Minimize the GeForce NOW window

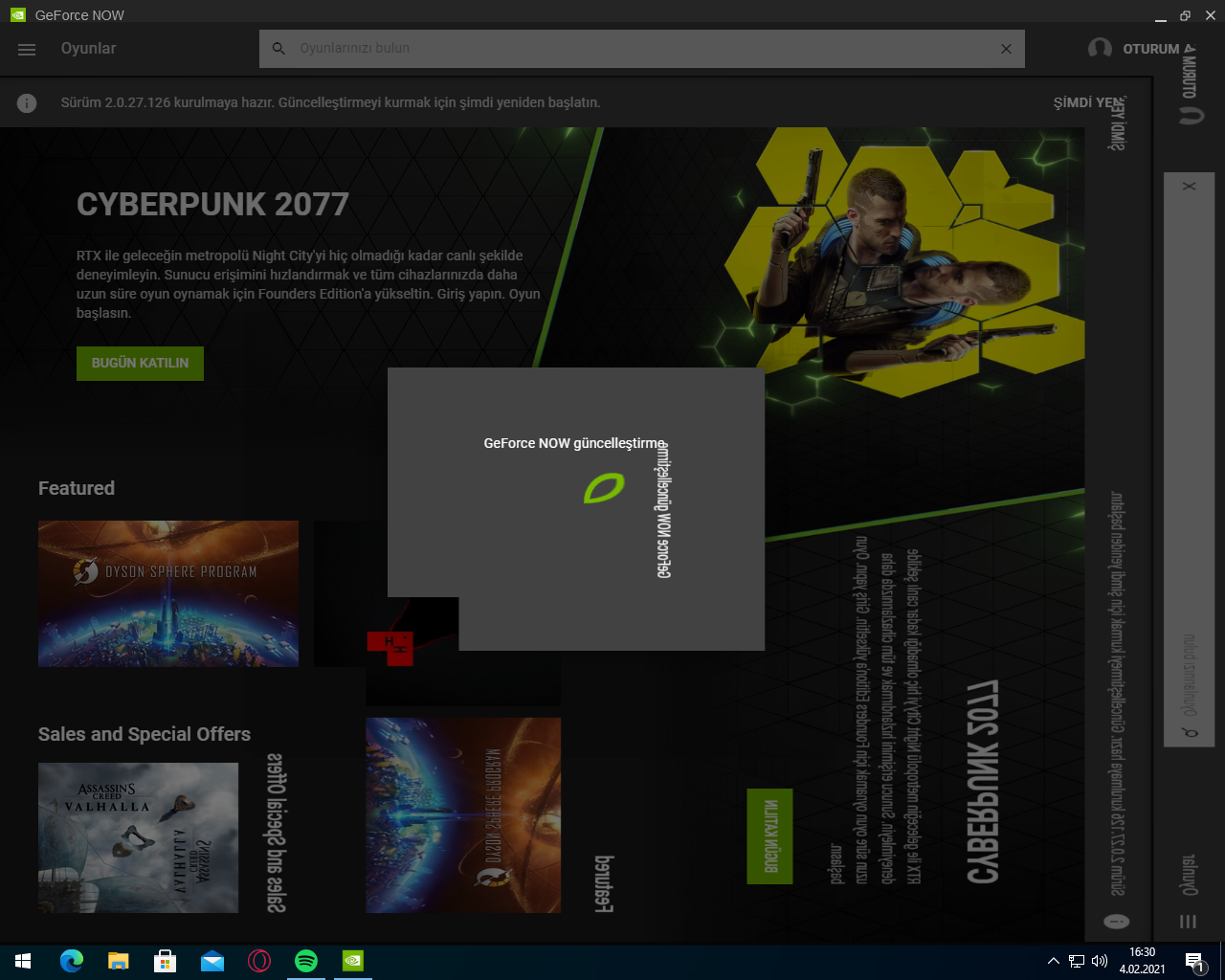point(1161,15)
